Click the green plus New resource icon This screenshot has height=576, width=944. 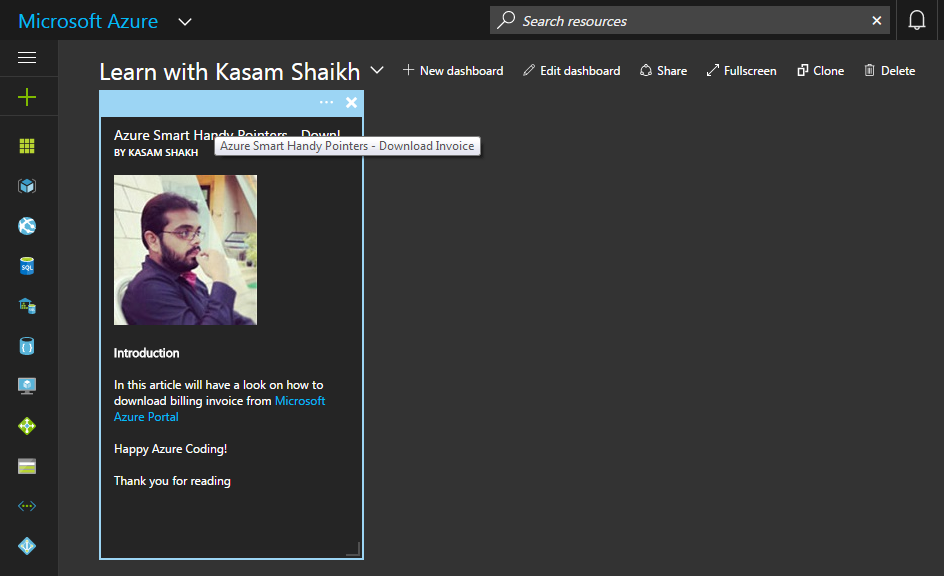27,97
